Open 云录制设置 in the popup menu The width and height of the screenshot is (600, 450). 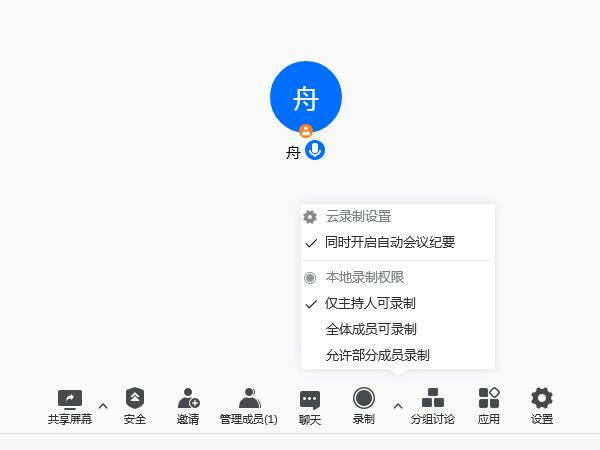pos(358,217)
